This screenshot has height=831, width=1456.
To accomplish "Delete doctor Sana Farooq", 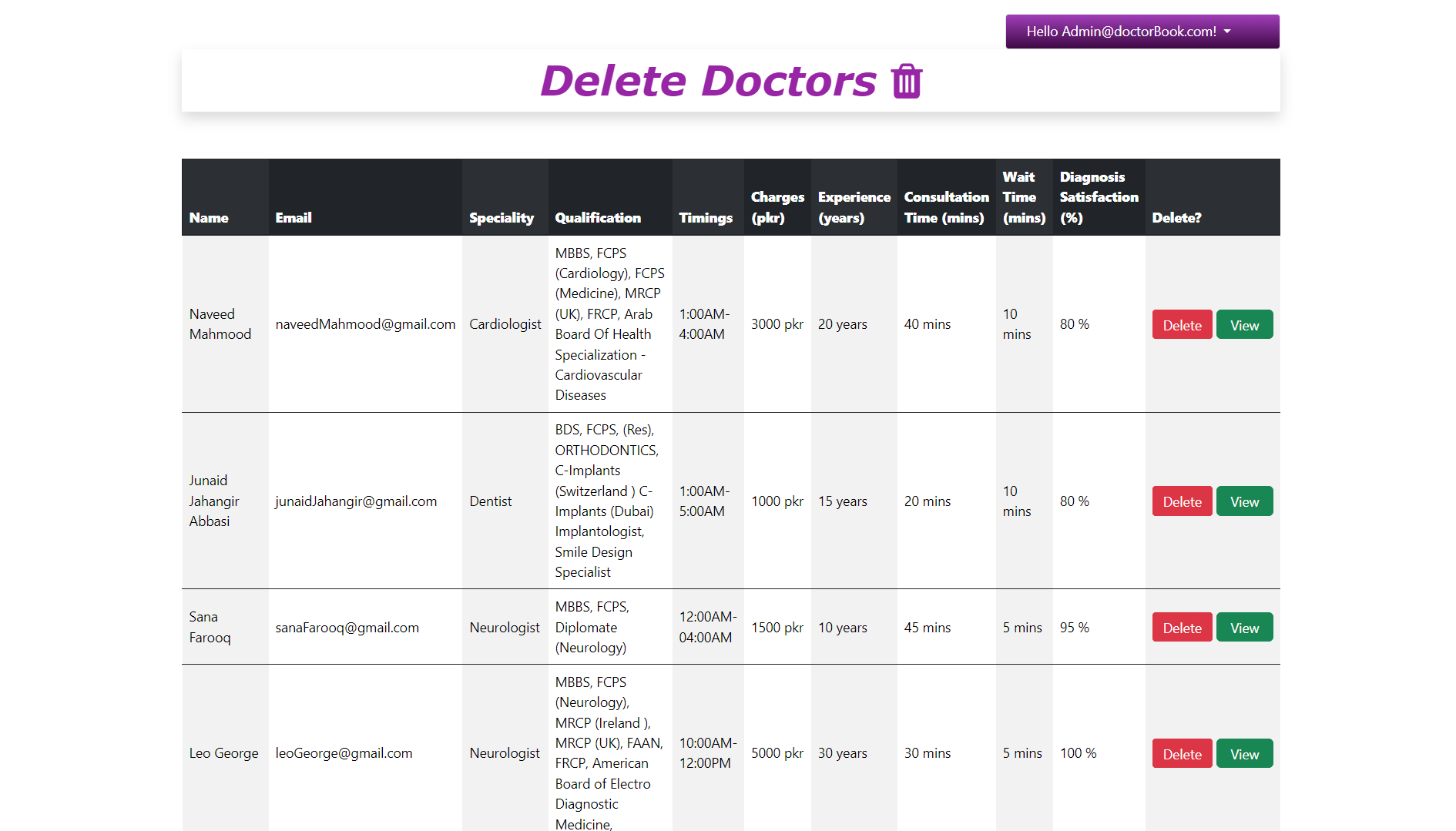I will point(1181,628).
